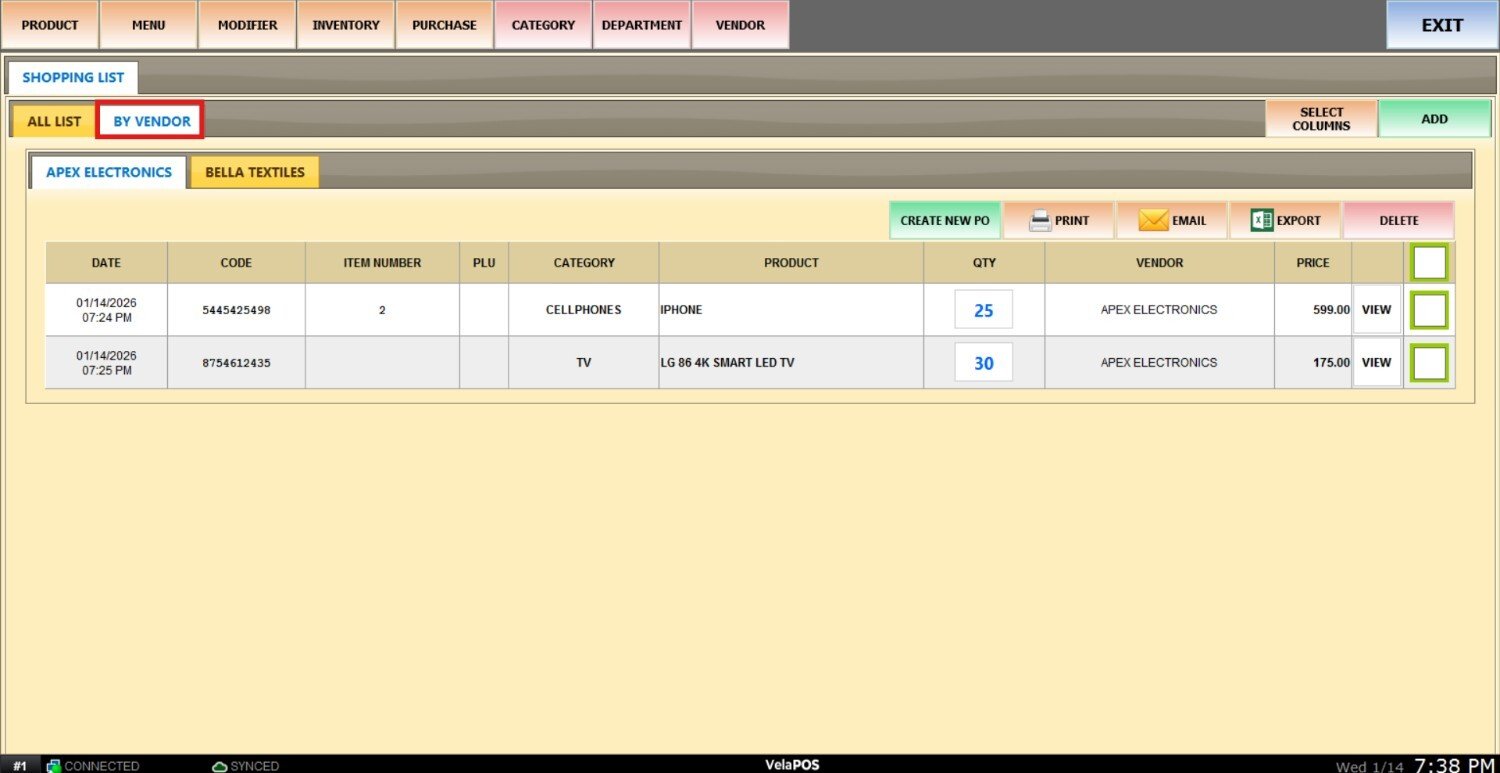Open the Select Columns chooser
This screenshot has width=1500, height=773.
pos(1320,119)
